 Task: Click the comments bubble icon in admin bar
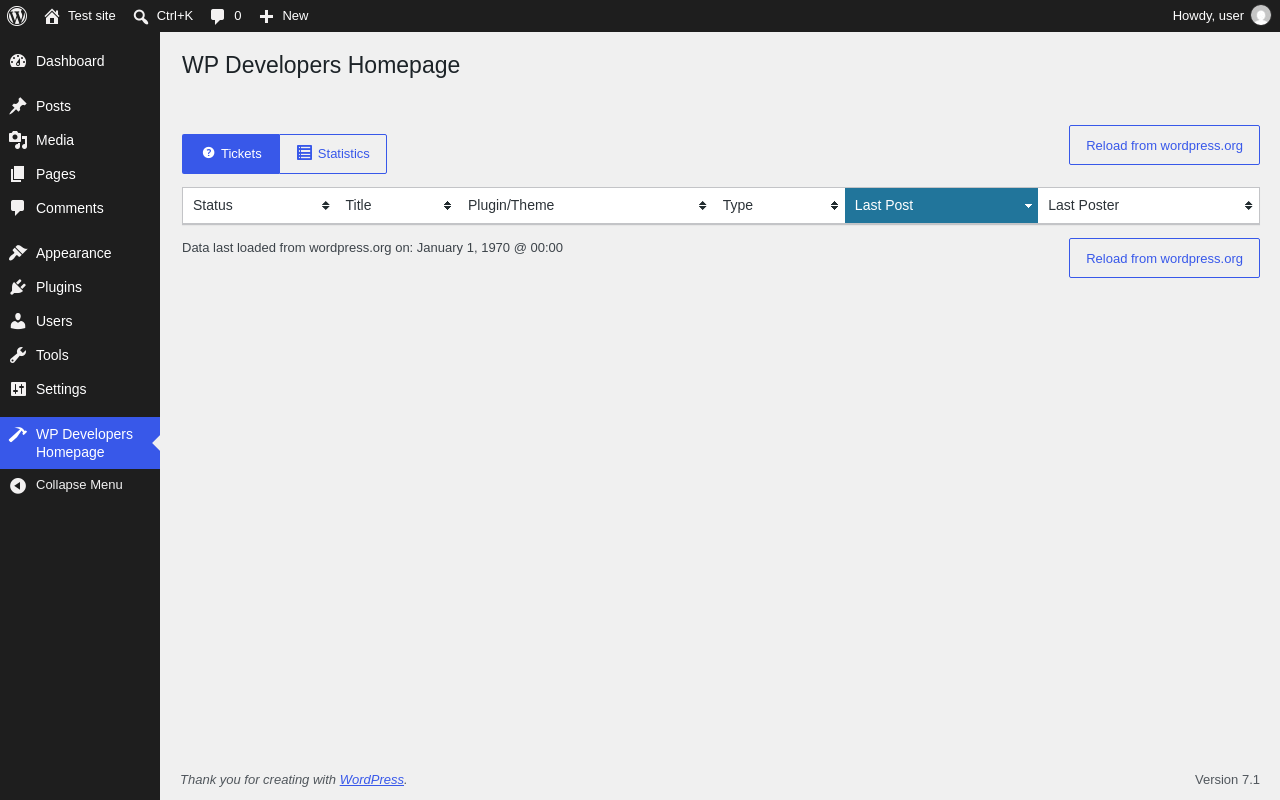coord(218,16)
